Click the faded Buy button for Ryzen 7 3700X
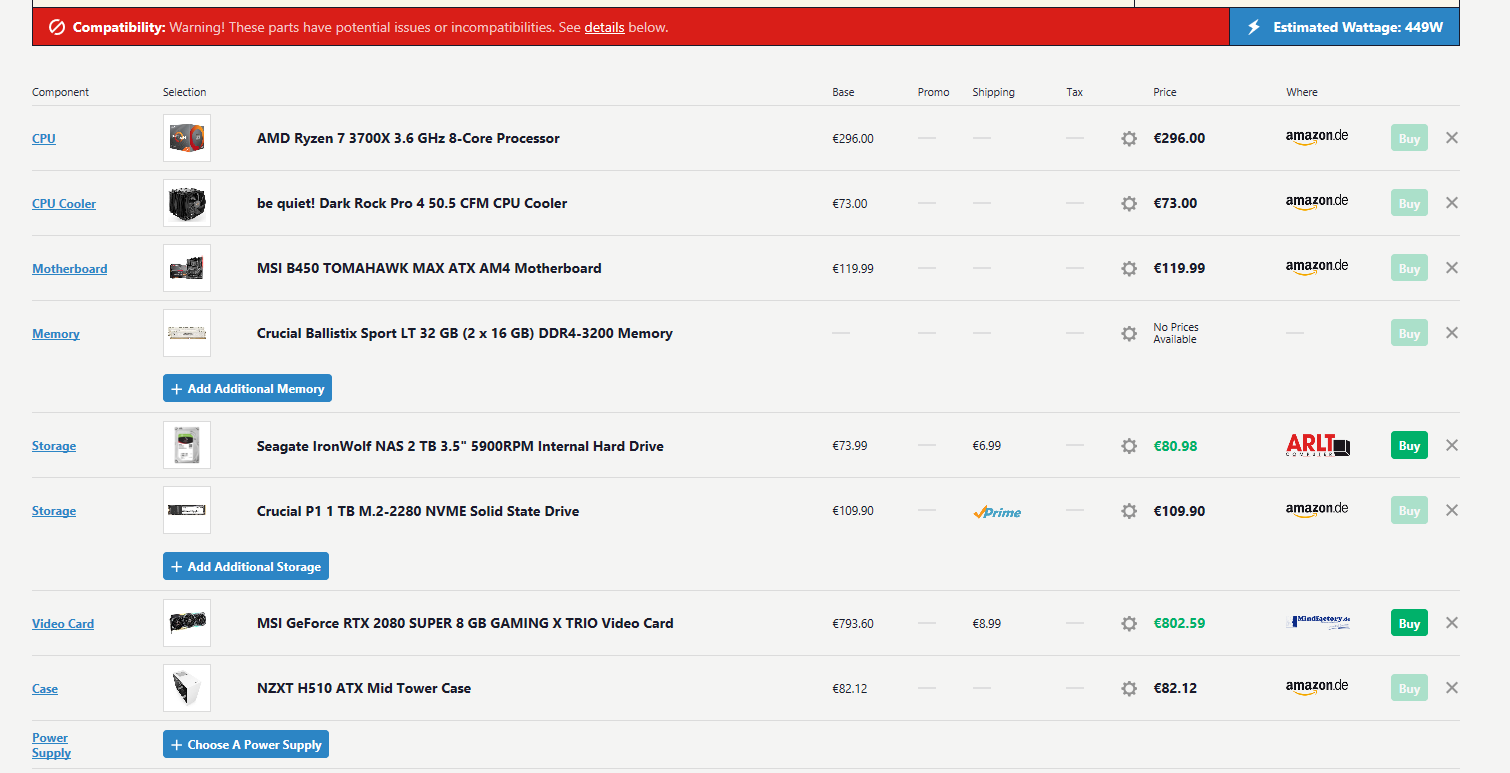1510x773 pixels. click(x=1409, y=138)
